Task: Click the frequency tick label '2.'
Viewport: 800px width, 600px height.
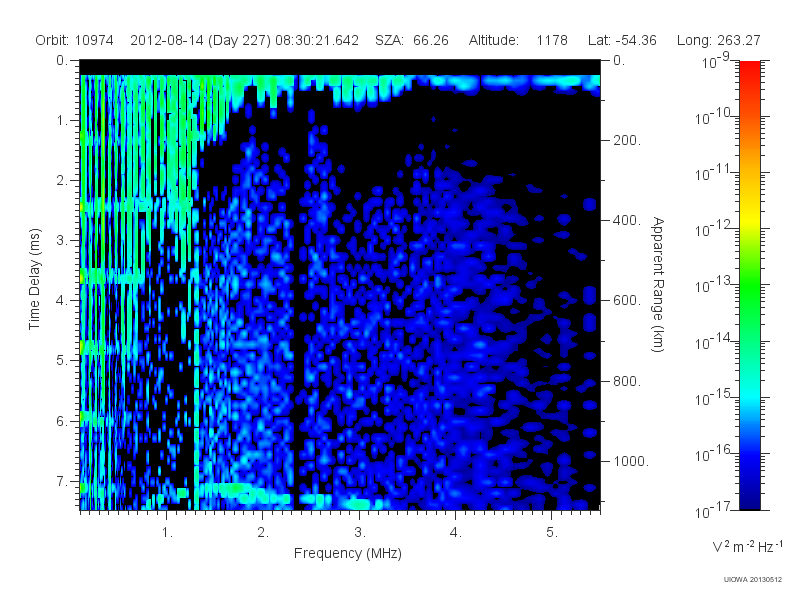Action: 263,533
